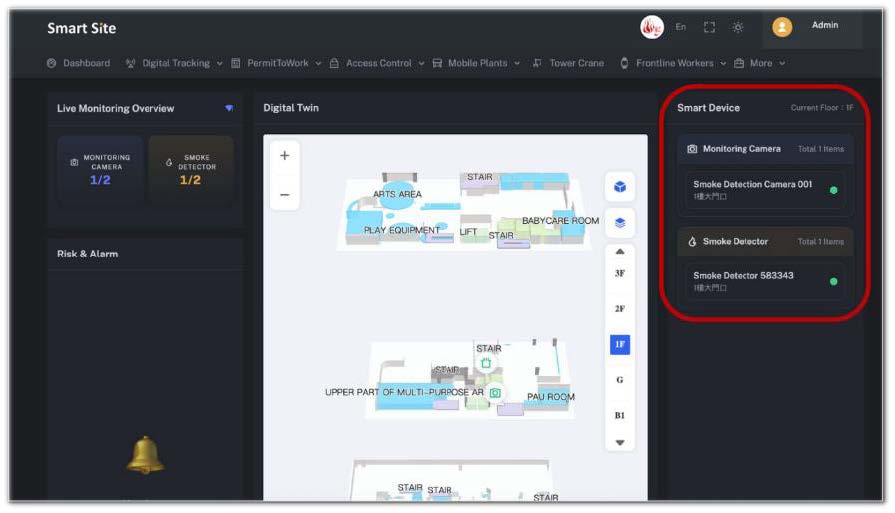Image resolution: width=895 pixels, height=513 pixels.
Task: Click smoke detector marker on map
Action: coord(486,363)
